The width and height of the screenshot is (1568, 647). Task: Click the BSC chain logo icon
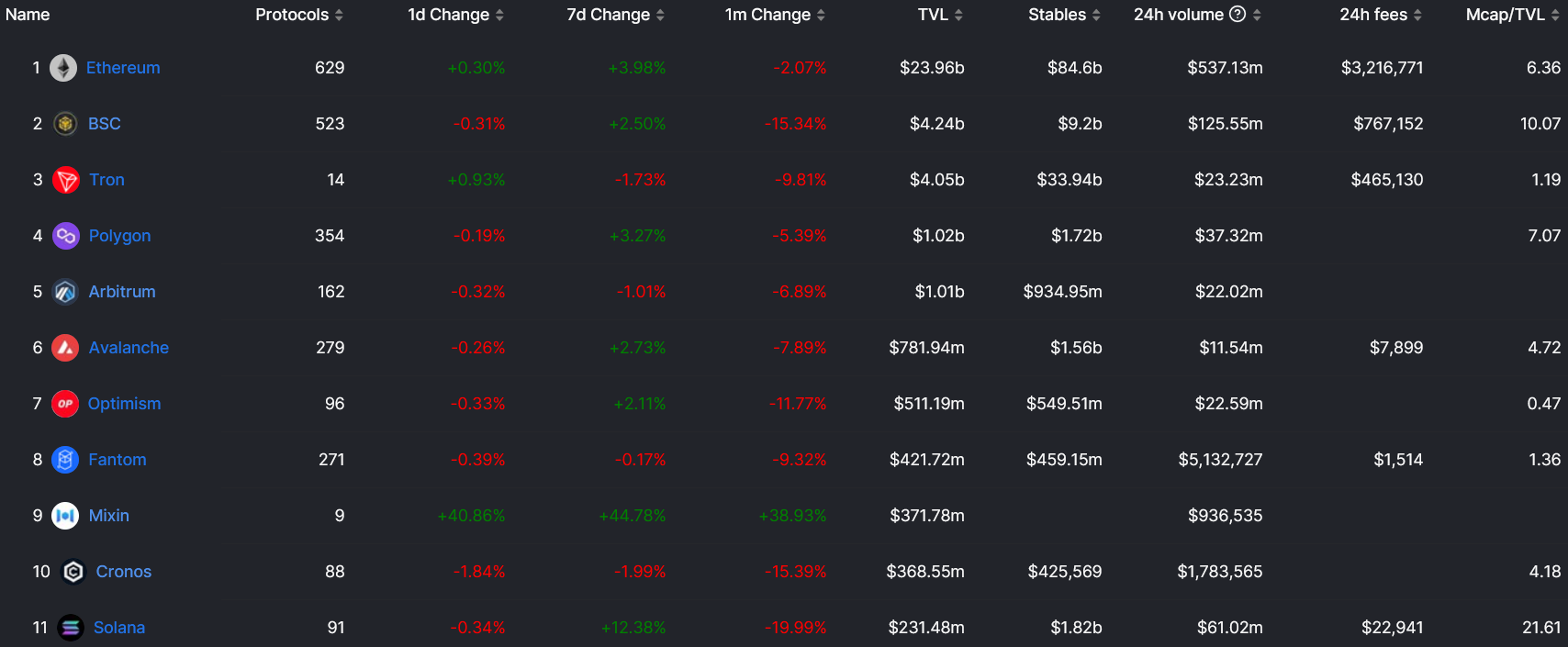(65, 124)
